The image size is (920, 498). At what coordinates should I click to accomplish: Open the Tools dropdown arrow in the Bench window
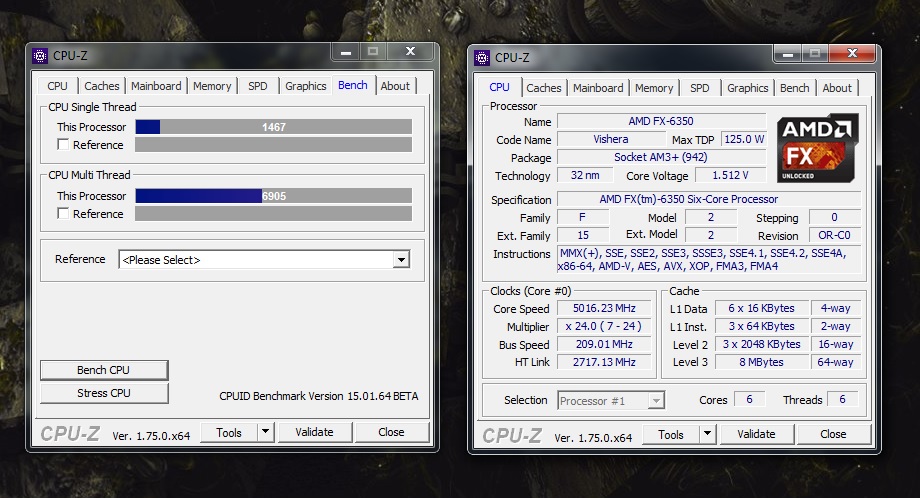tap(265, 432)
